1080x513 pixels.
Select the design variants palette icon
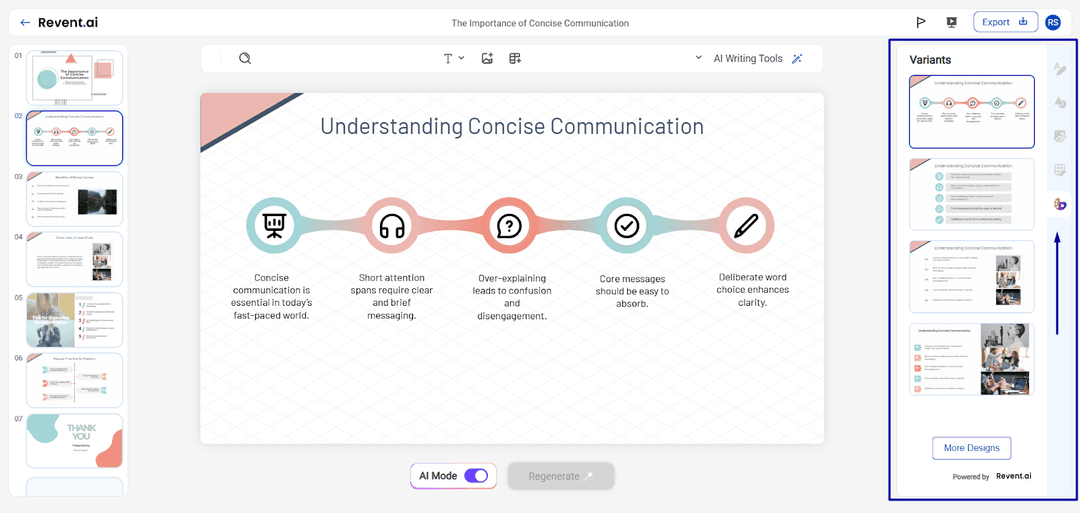pyautogui.click(x=1060, y=204)
